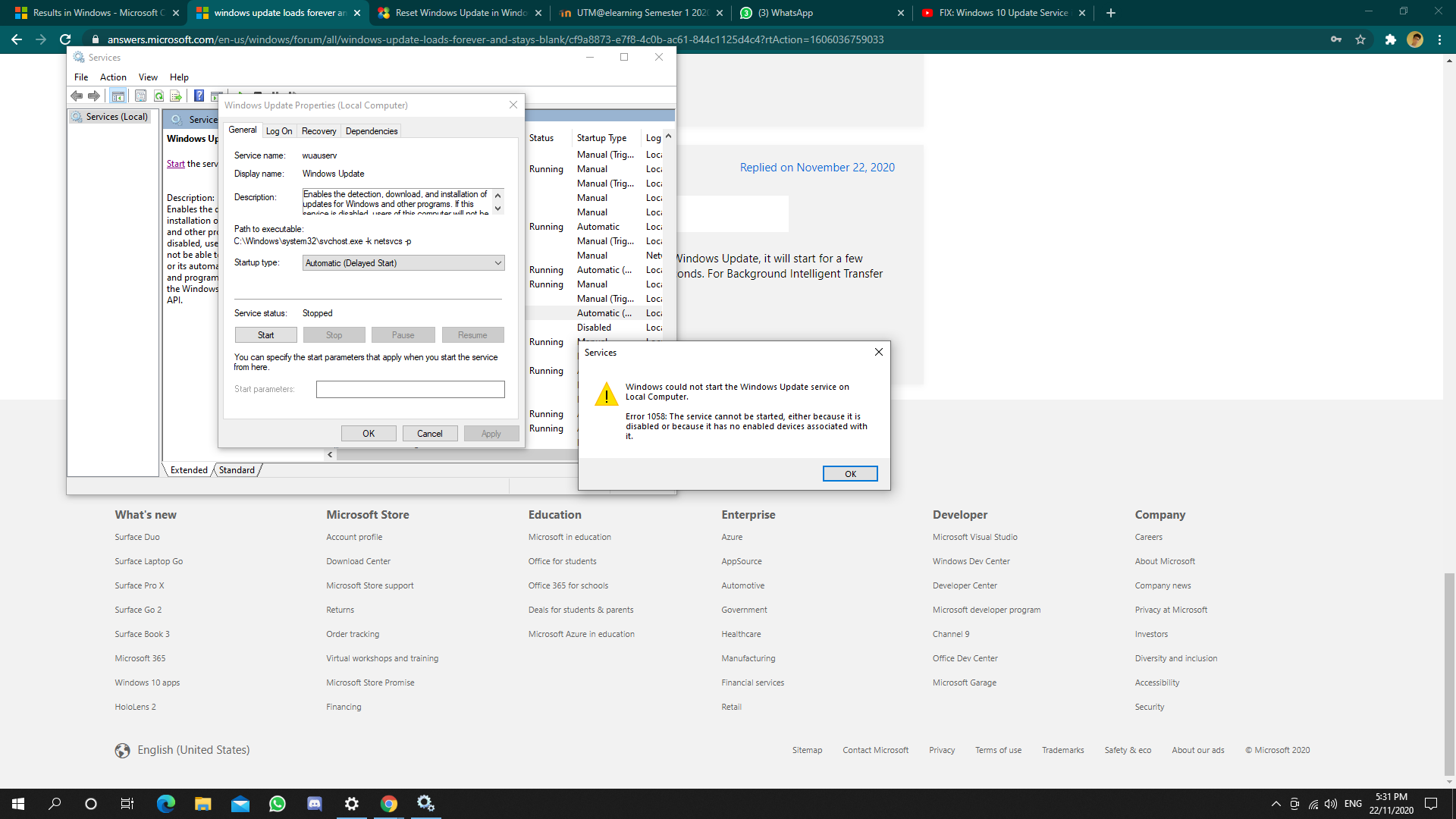Select the Extended view tab
The image size is (1456, 819).
(x=189, y=470)
